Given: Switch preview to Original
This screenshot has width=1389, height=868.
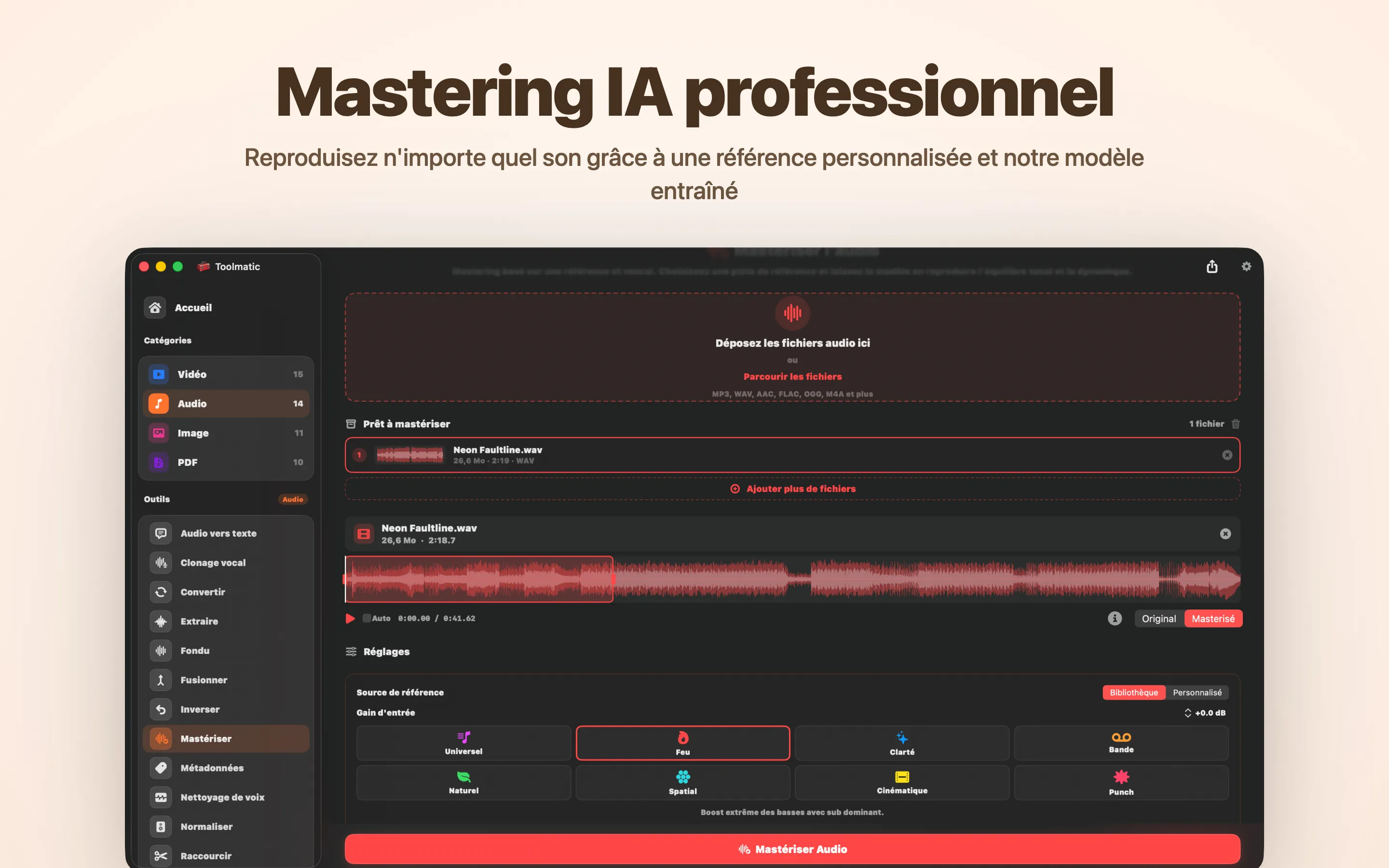Looking at the screenshot, I should pos(1159,618).
